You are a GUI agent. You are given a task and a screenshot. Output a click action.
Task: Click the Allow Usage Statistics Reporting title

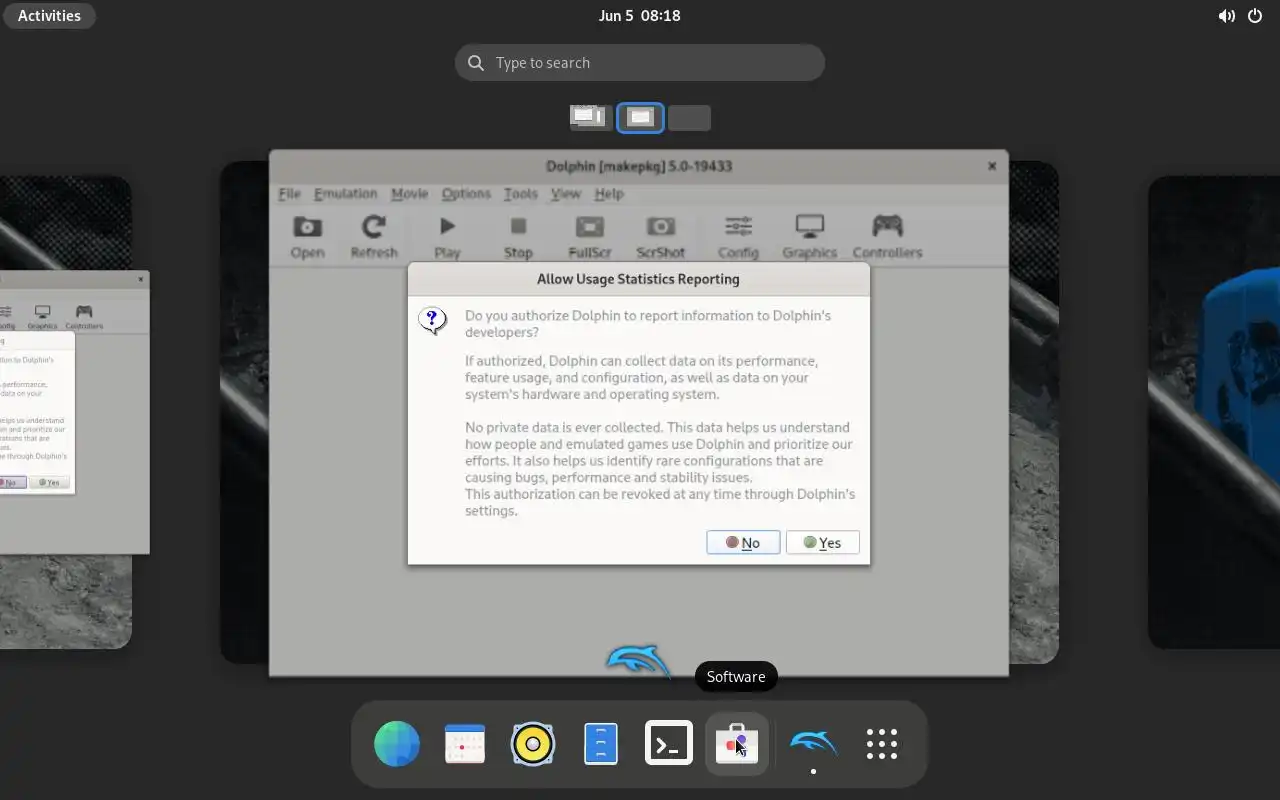pyautogui.click(x=638, y=279)
